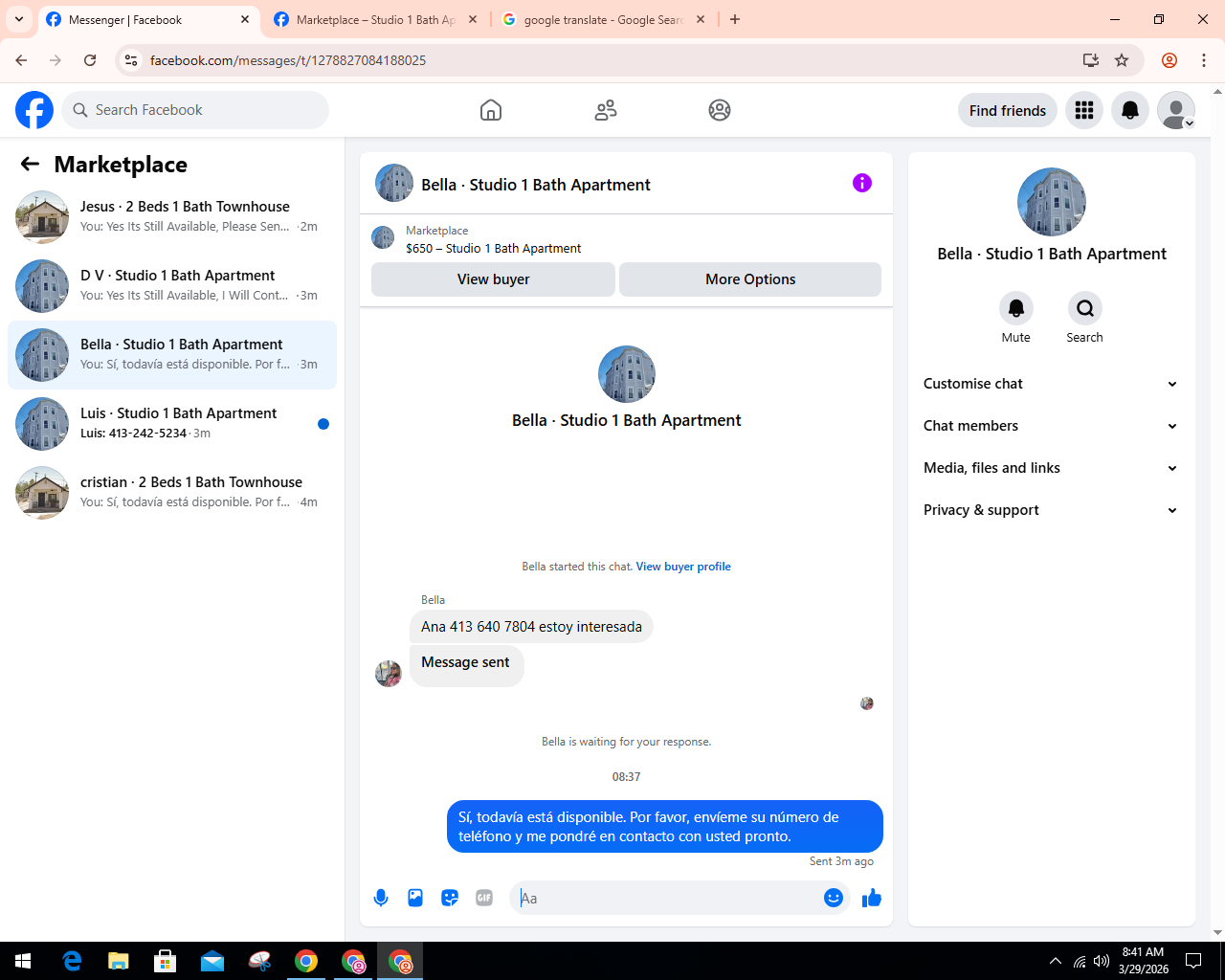Open Jesus · 2 Beds 1 Bath Townhouse chat

[x=172, y=216]
